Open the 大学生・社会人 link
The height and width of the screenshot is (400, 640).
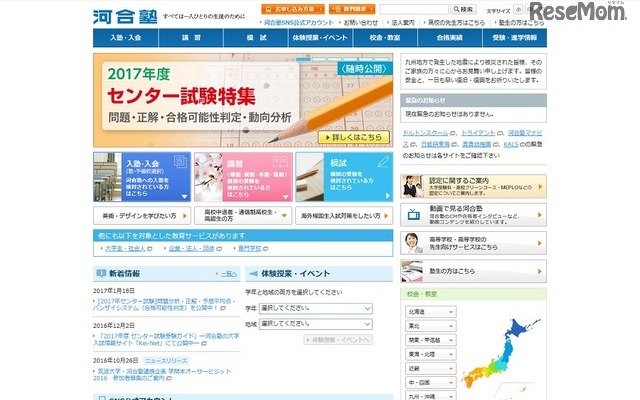click(125, 249)
